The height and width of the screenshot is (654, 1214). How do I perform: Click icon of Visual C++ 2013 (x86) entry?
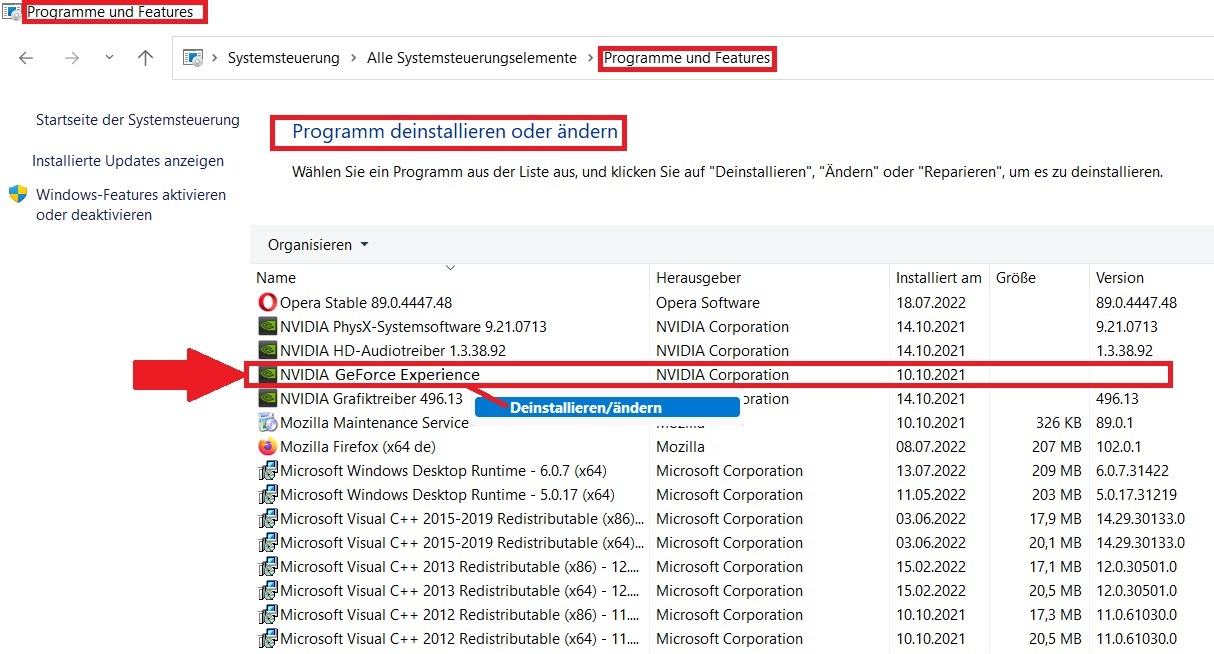267,566
